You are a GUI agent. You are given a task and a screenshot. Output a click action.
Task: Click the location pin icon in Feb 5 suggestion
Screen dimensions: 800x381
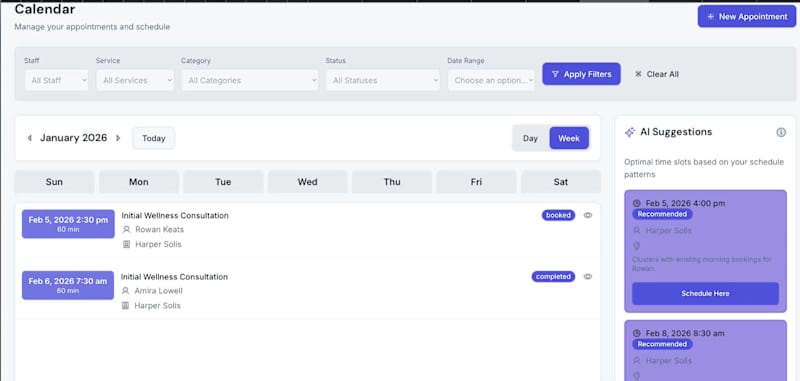[x=636, y=246]
